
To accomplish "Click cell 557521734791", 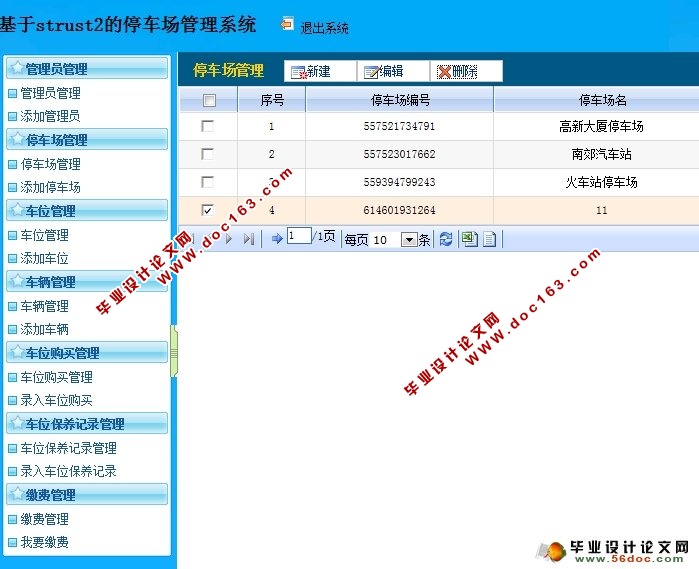I will [x=399, y=126].
